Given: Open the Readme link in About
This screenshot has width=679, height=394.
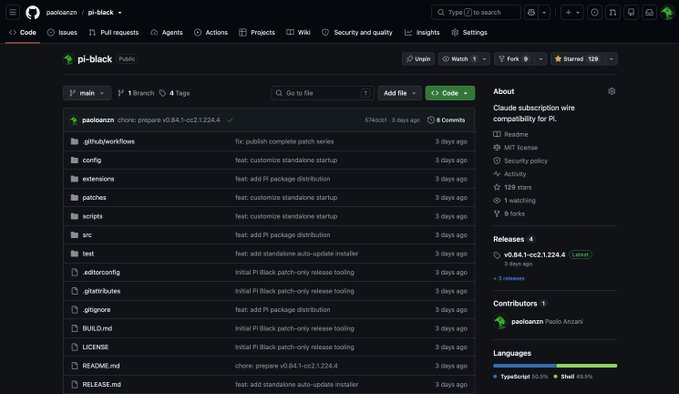Looking at the screenshot, I should pos(511,134).
